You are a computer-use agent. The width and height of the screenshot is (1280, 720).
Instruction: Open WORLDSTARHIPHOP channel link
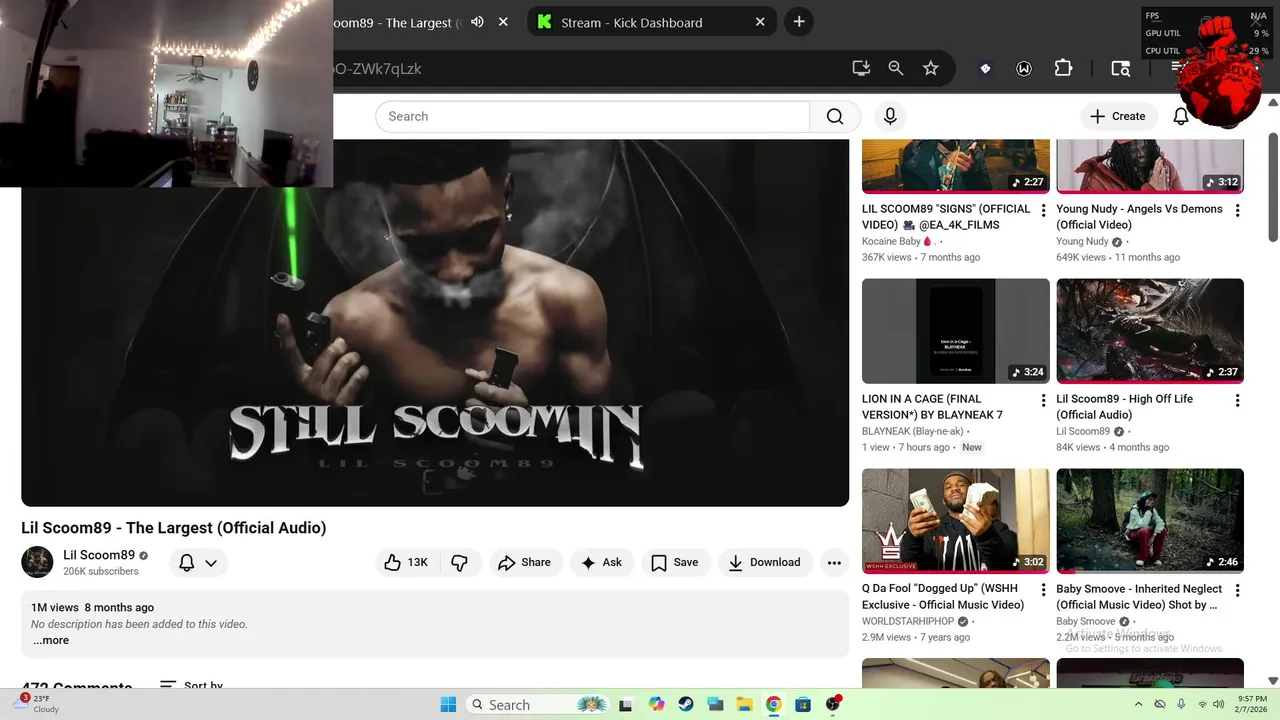(908, 621)
